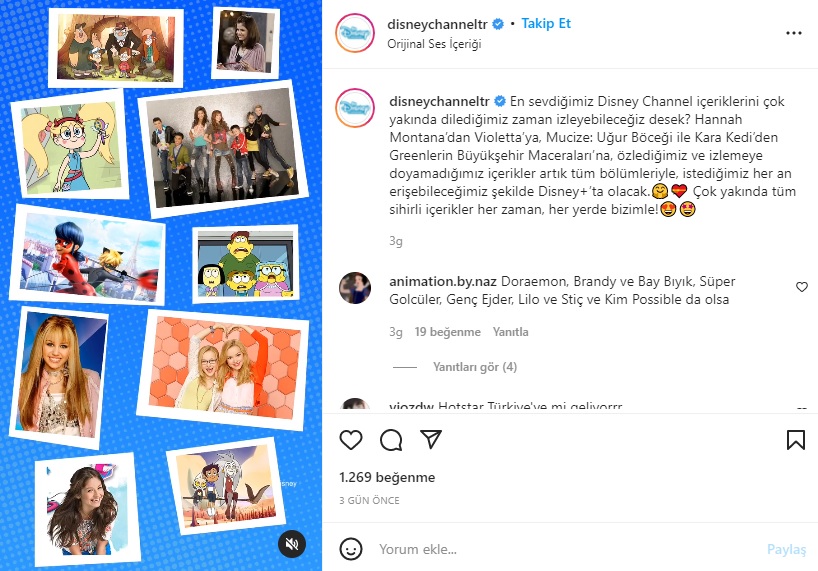Screen dimensions: 818x571
Task: Share post with paper plane icon
Action: 431,440
